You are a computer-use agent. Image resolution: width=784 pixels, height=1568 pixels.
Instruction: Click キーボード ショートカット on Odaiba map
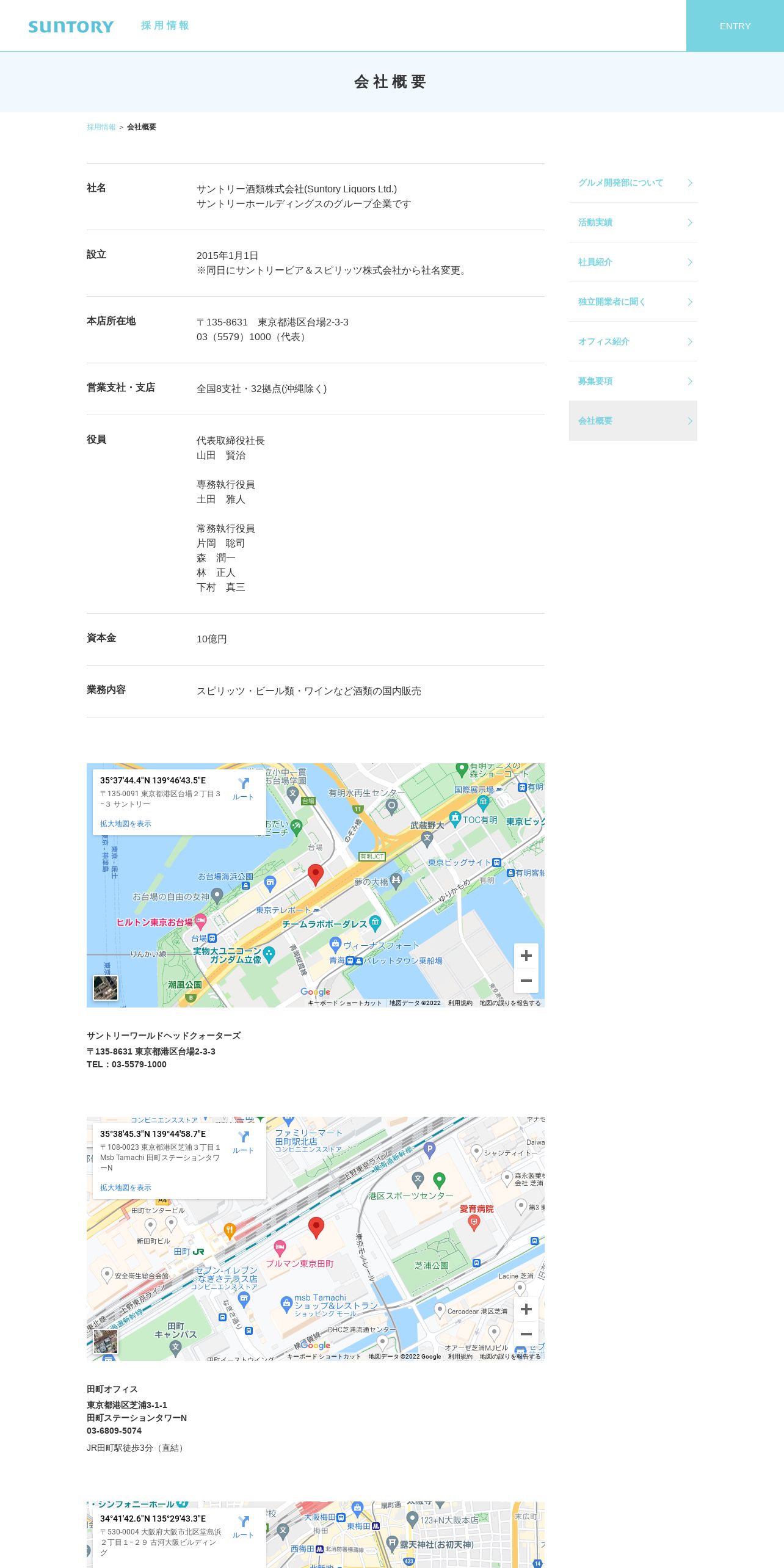click(344, 1003)
